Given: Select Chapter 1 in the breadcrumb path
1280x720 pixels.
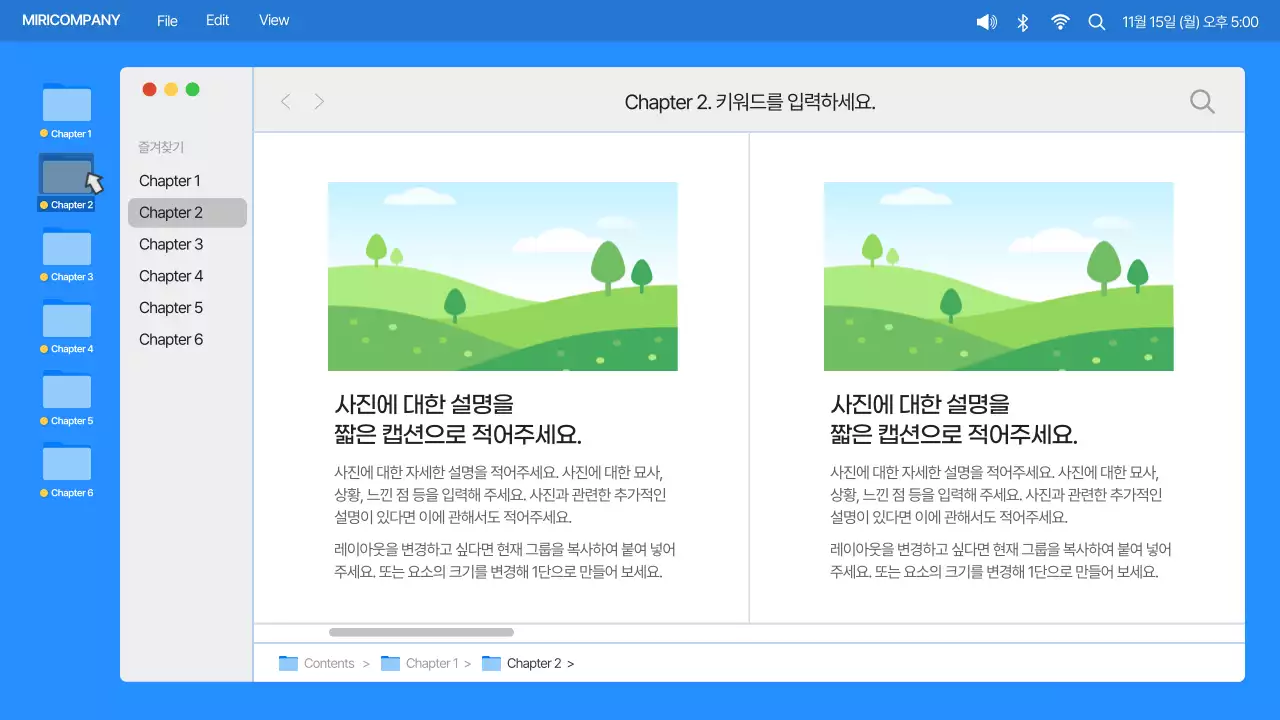Looking at the screenshot, I should pos(432,663).
